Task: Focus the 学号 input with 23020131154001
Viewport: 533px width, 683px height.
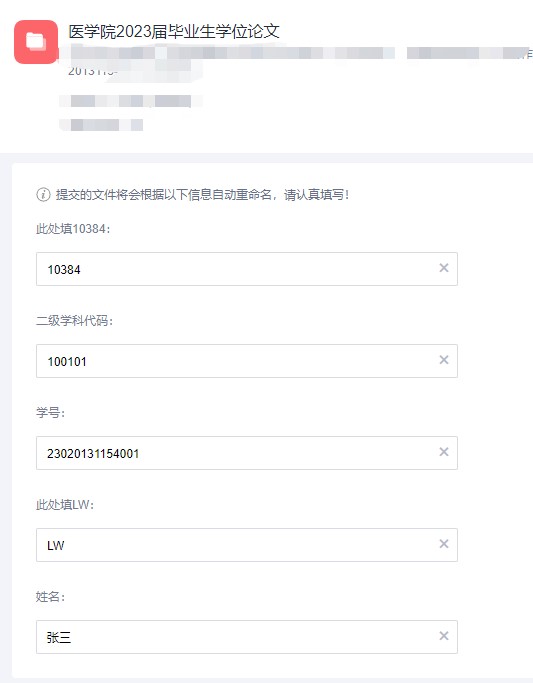Action: [x=246, y=453]
